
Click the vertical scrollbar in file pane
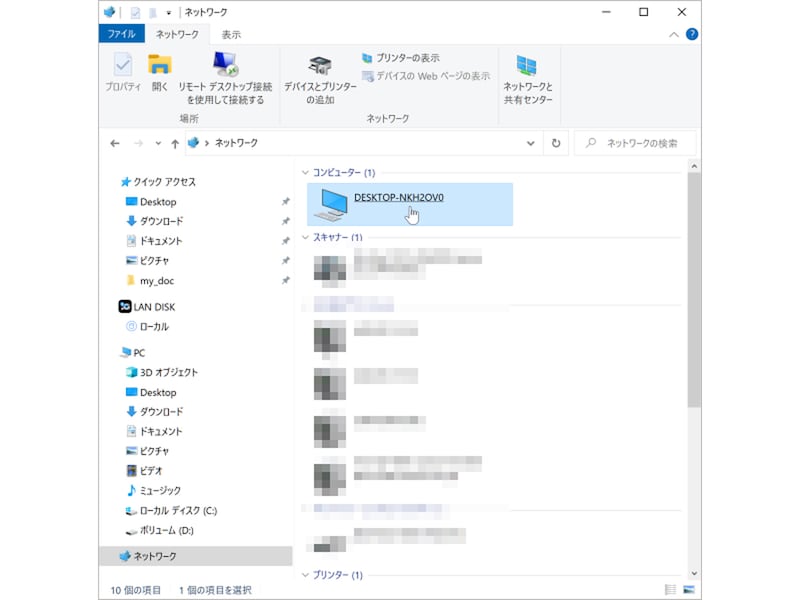[x=694, y=300]
